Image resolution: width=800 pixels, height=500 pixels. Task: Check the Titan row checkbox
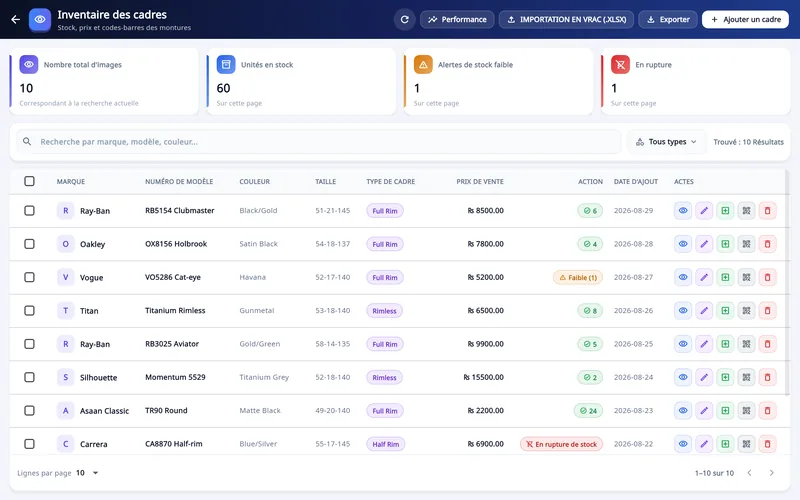(x=30, y=311)
